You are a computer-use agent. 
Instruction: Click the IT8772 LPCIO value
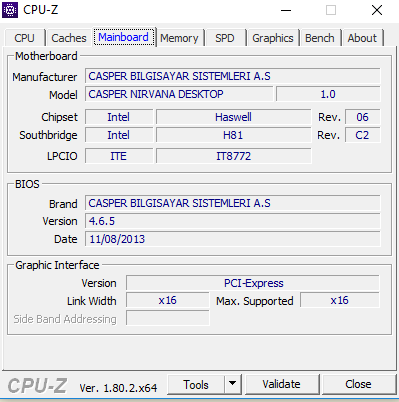[x=233, y=156]
